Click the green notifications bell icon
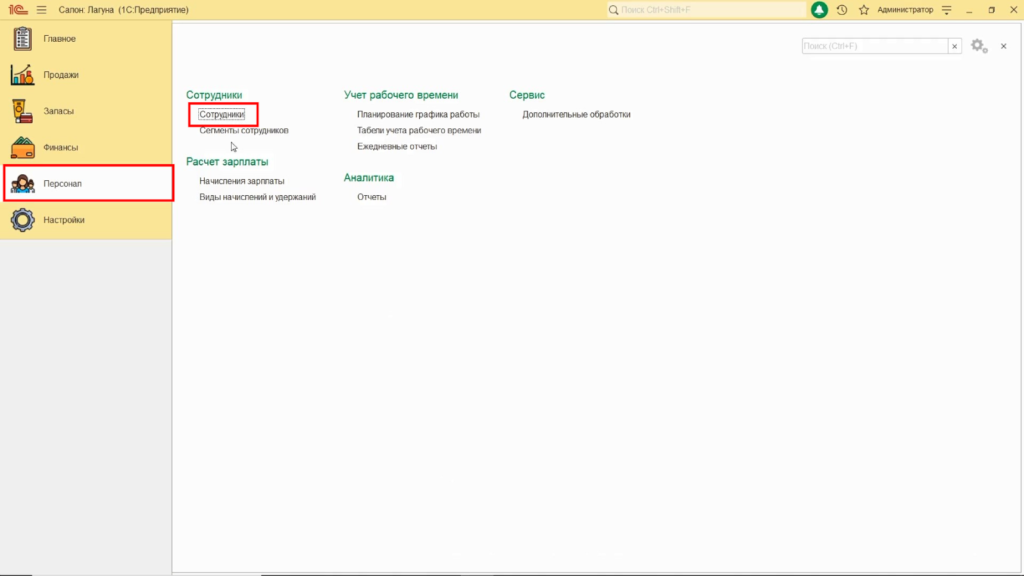 click(x=819, y=10)
